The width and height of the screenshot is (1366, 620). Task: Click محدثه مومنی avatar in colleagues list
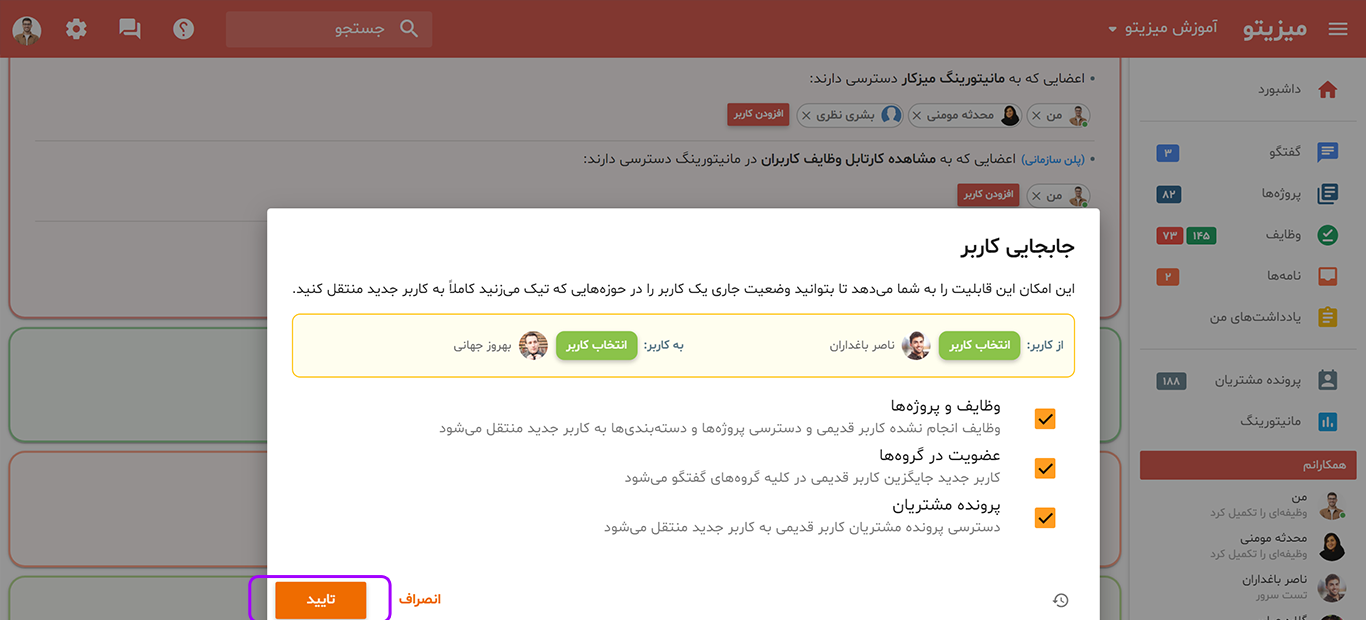1331,546
